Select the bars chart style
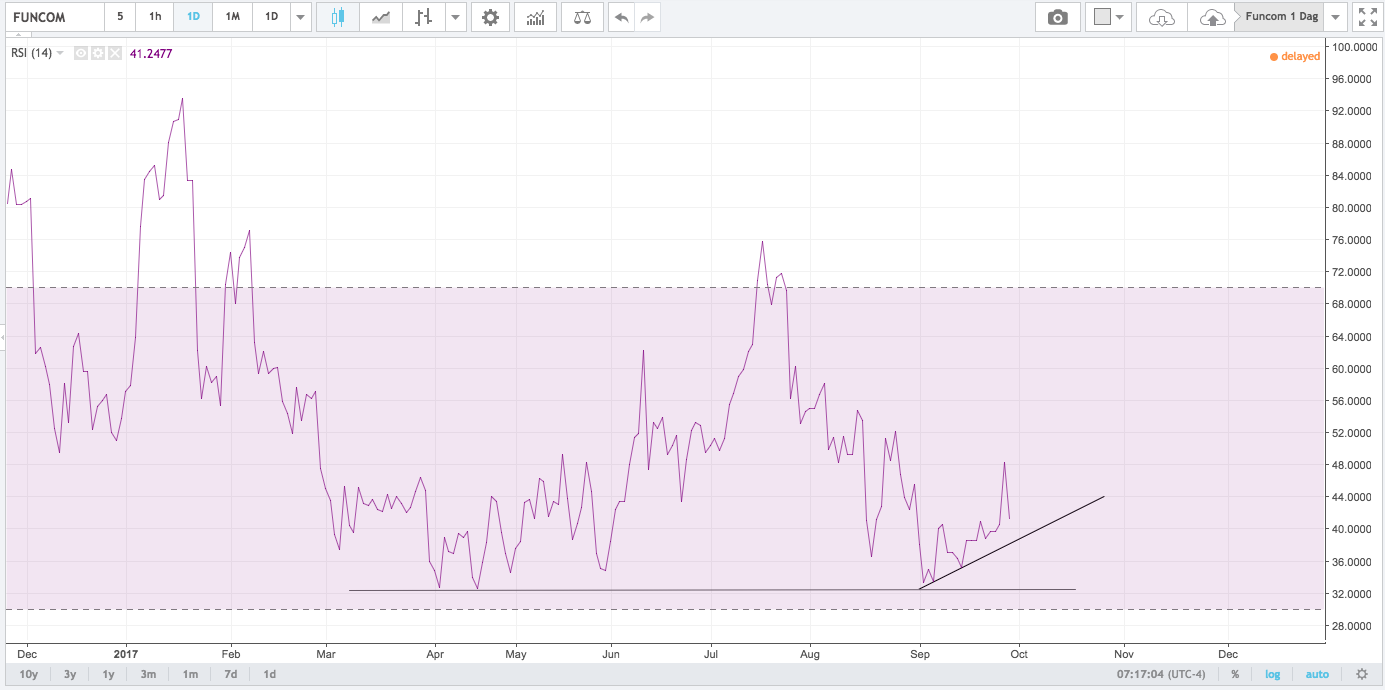The image size is (1385, 690). coord(424,17)
